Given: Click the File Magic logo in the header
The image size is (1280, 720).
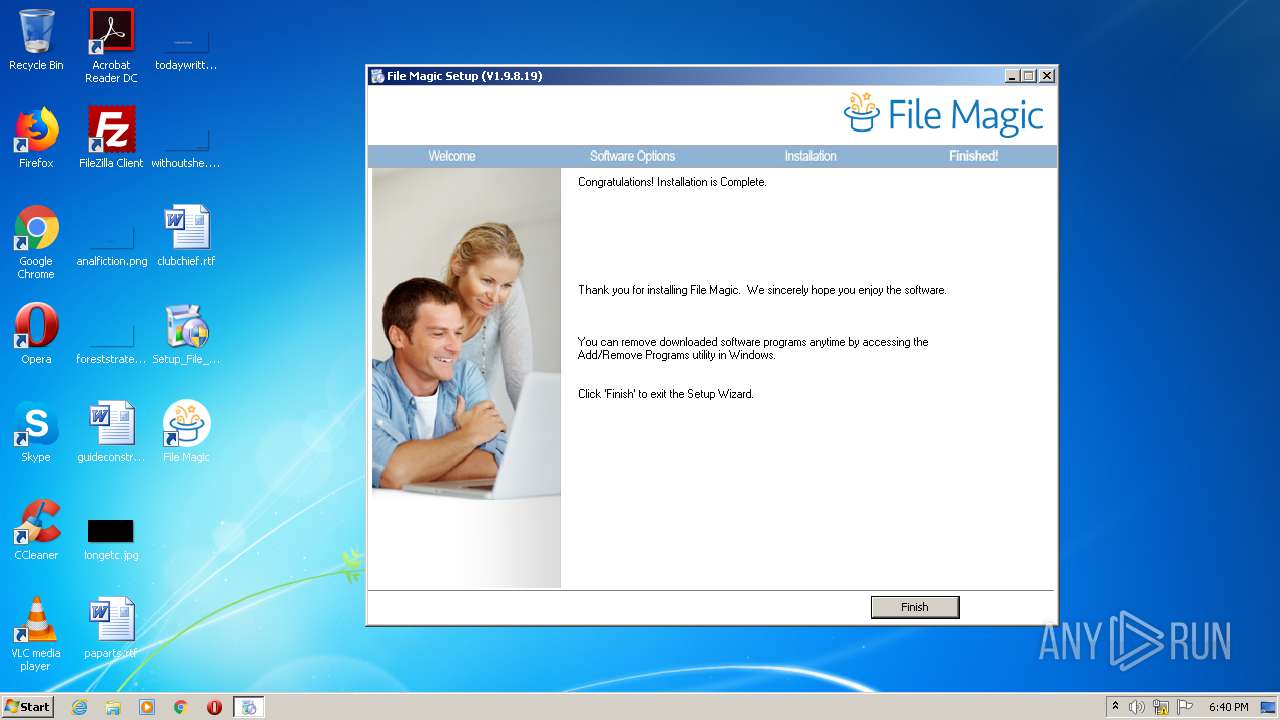Looking at the screenshot, I should coord(944,114).
